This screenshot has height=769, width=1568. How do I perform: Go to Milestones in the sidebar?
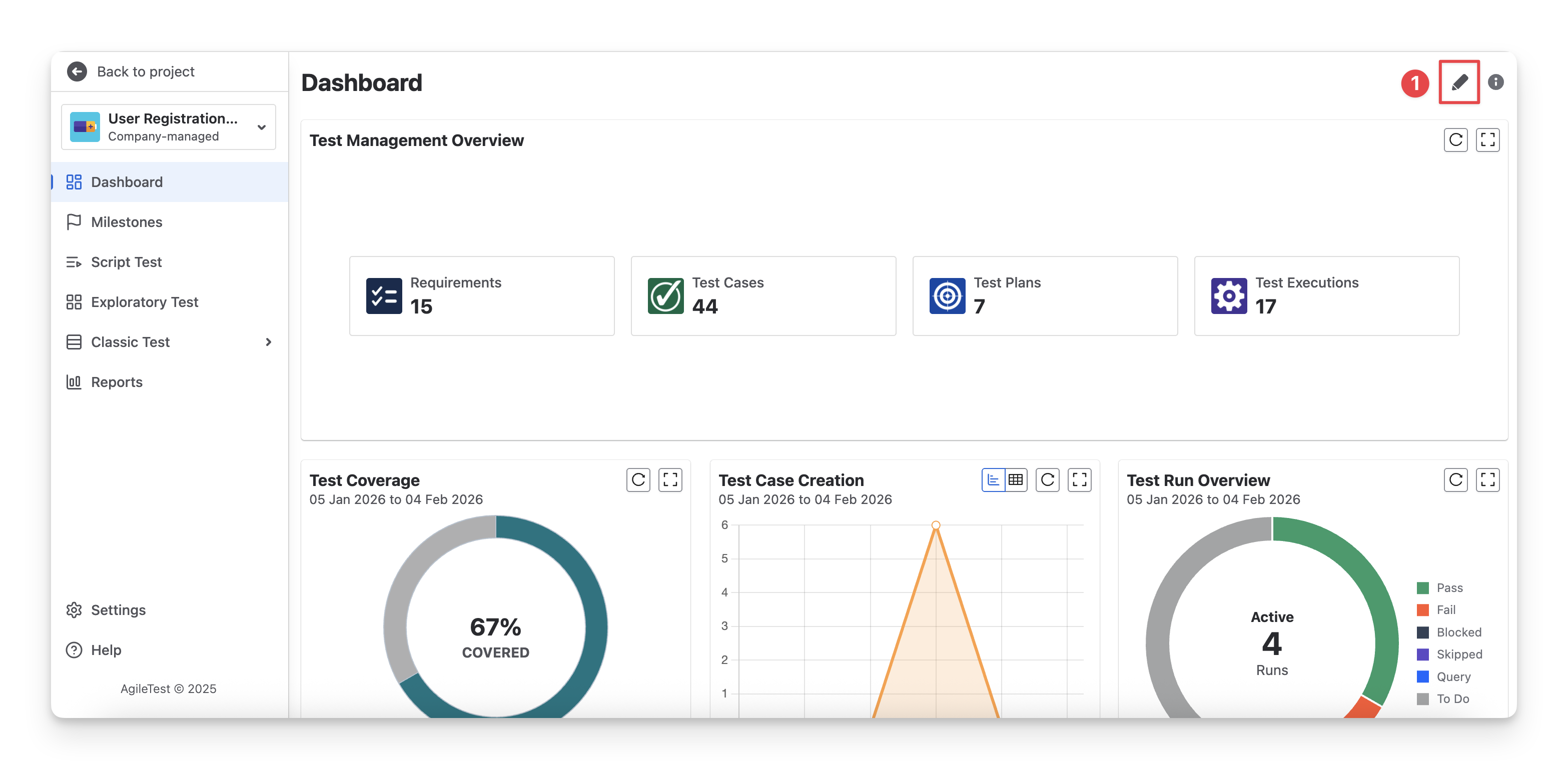pyautogui.click(x=127, y=222)
